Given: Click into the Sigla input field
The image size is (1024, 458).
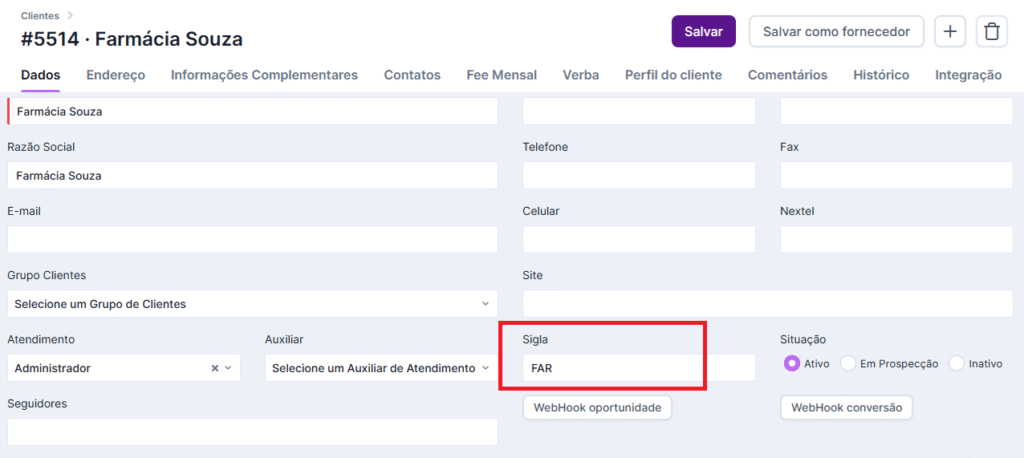Looking at the screenshot, I should [640, 368].
